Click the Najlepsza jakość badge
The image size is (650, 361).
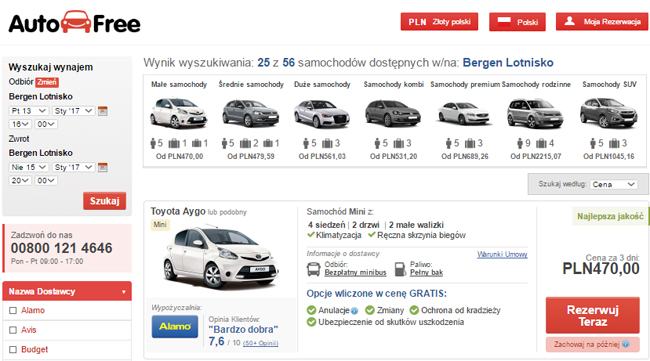coord(610,216)
